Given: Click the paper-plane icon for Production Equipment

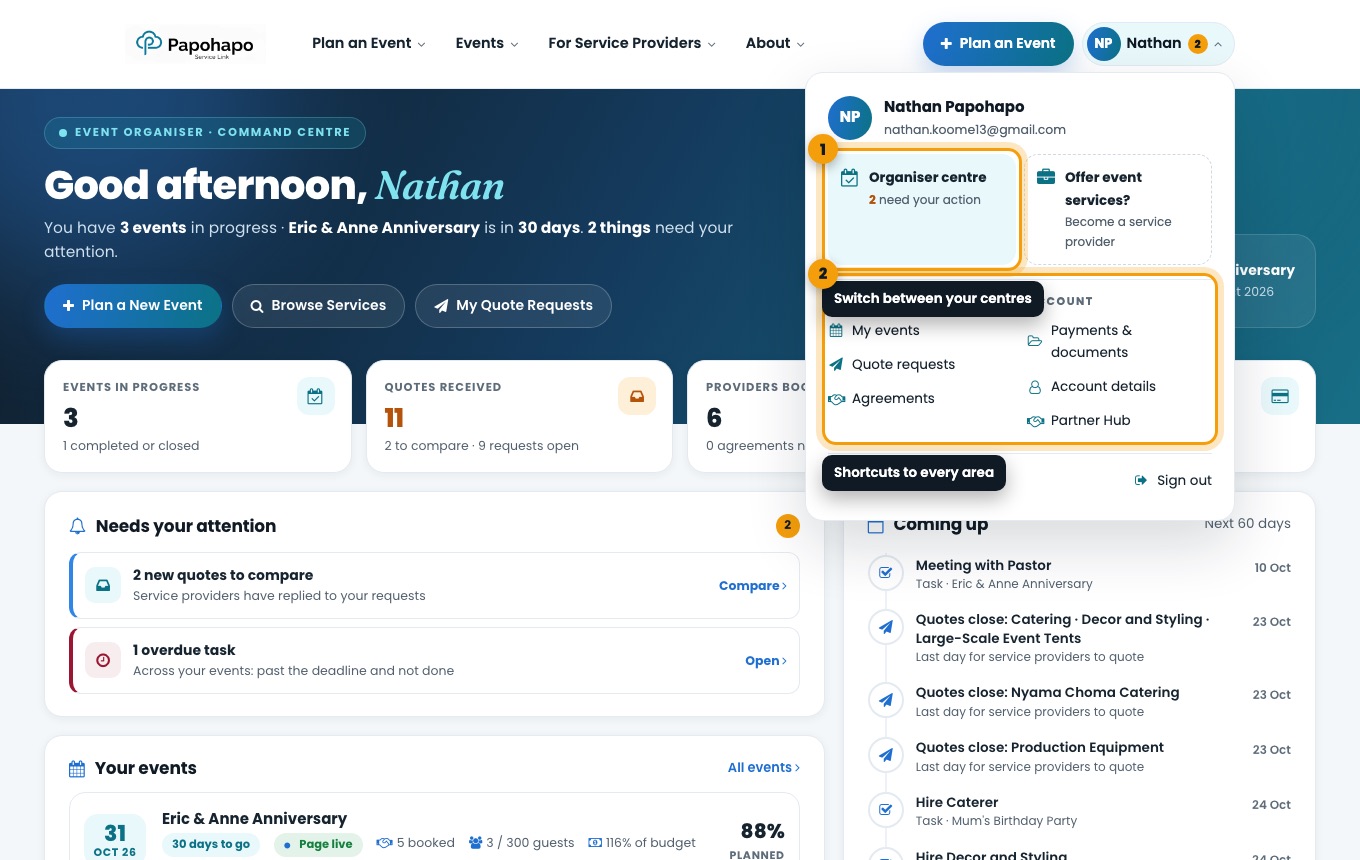Looking at the screenshot, I should 885,755.
